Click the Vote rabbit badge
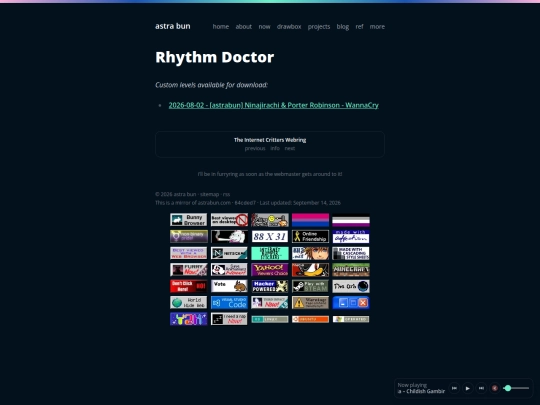This screenshot has height=405, width=540. point(229,286)
